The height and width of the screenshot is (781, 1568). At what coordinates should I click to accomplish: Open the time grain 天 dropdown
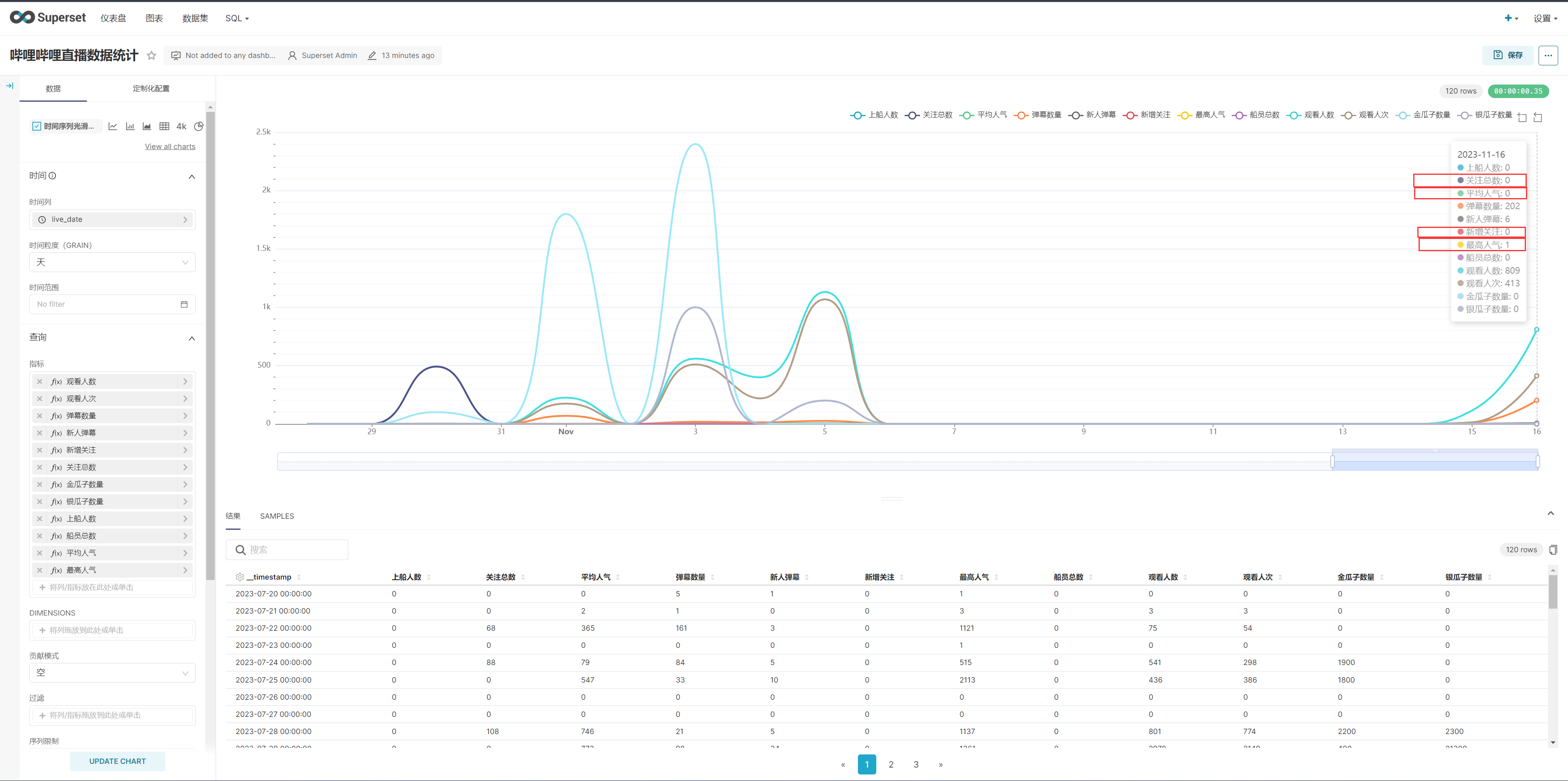(112, 262)
